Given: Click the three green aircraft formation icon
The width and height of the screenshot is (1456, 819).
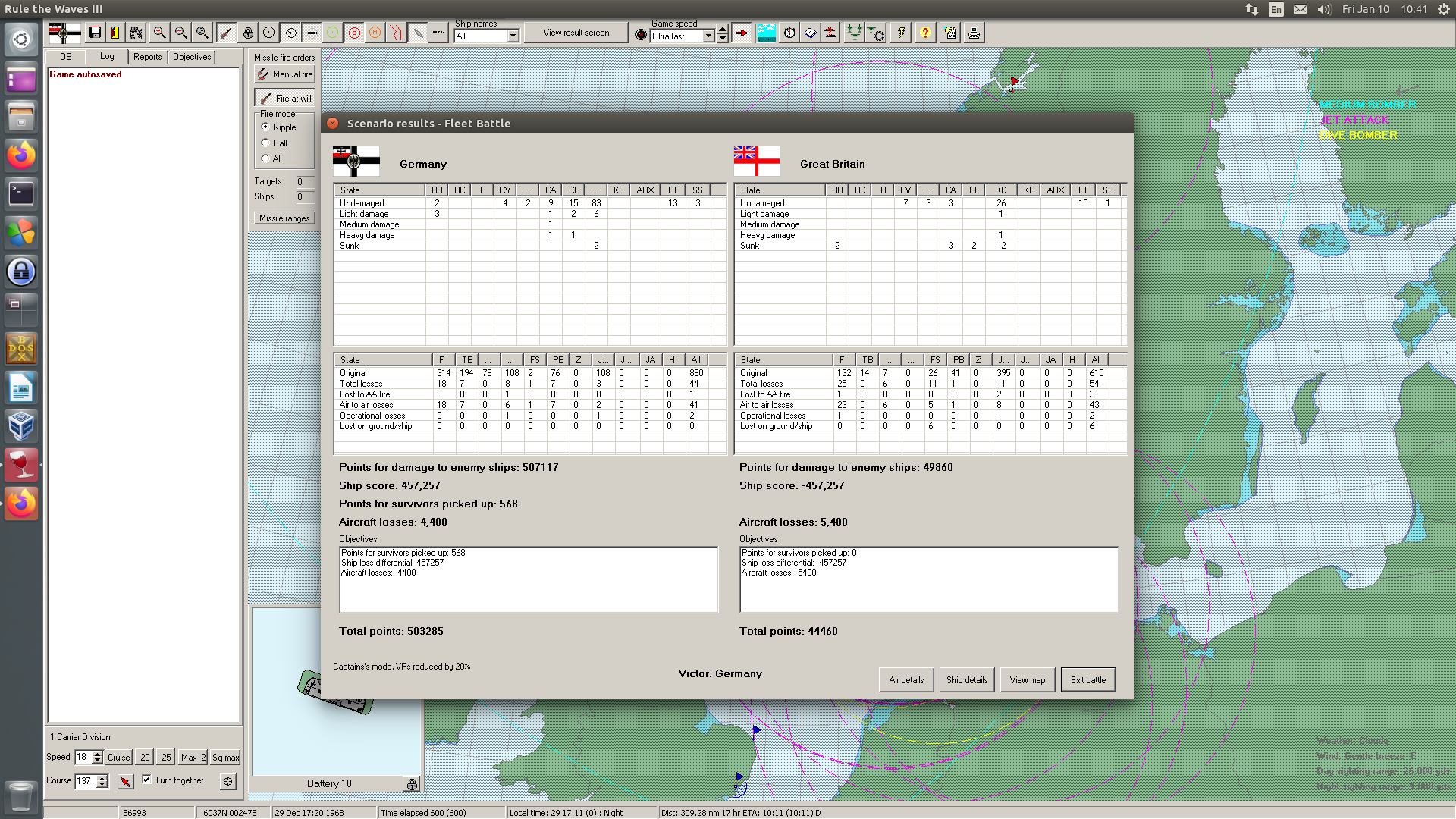Looking at the screenshot, I should pyautogui.click(x=854, y=33).
